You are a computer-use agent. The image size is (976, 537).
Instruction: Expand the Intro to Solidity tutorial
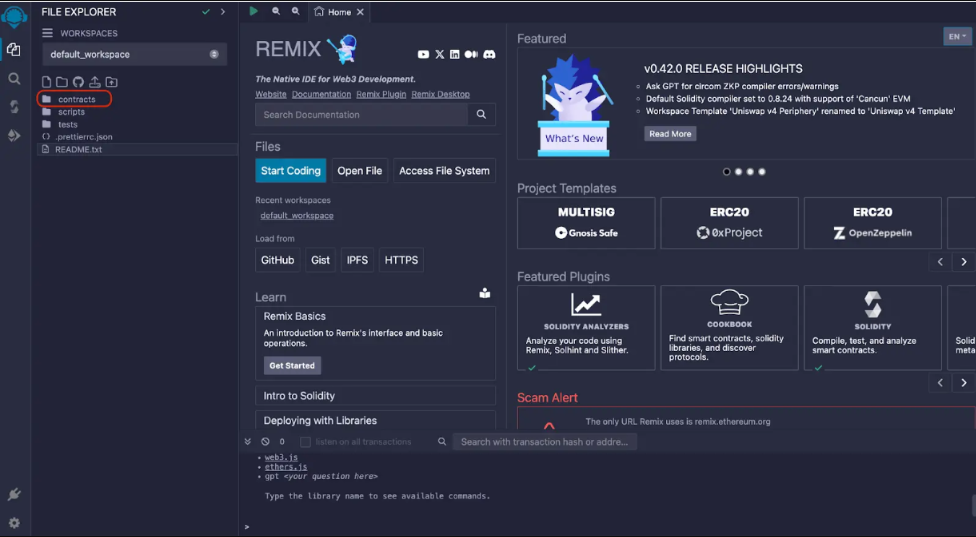point(375,396)
